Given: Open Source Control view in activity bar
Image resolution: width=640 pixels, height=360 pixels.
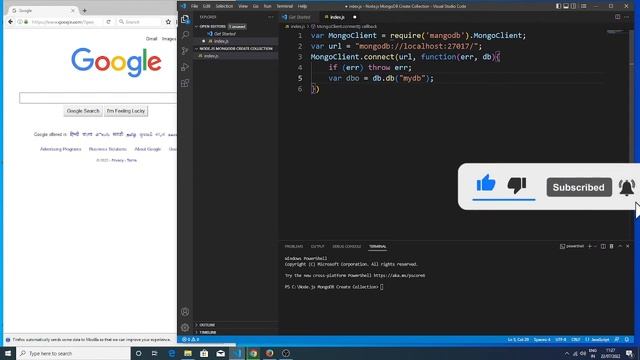Looking at the screenshot, I should click(185, 51).
